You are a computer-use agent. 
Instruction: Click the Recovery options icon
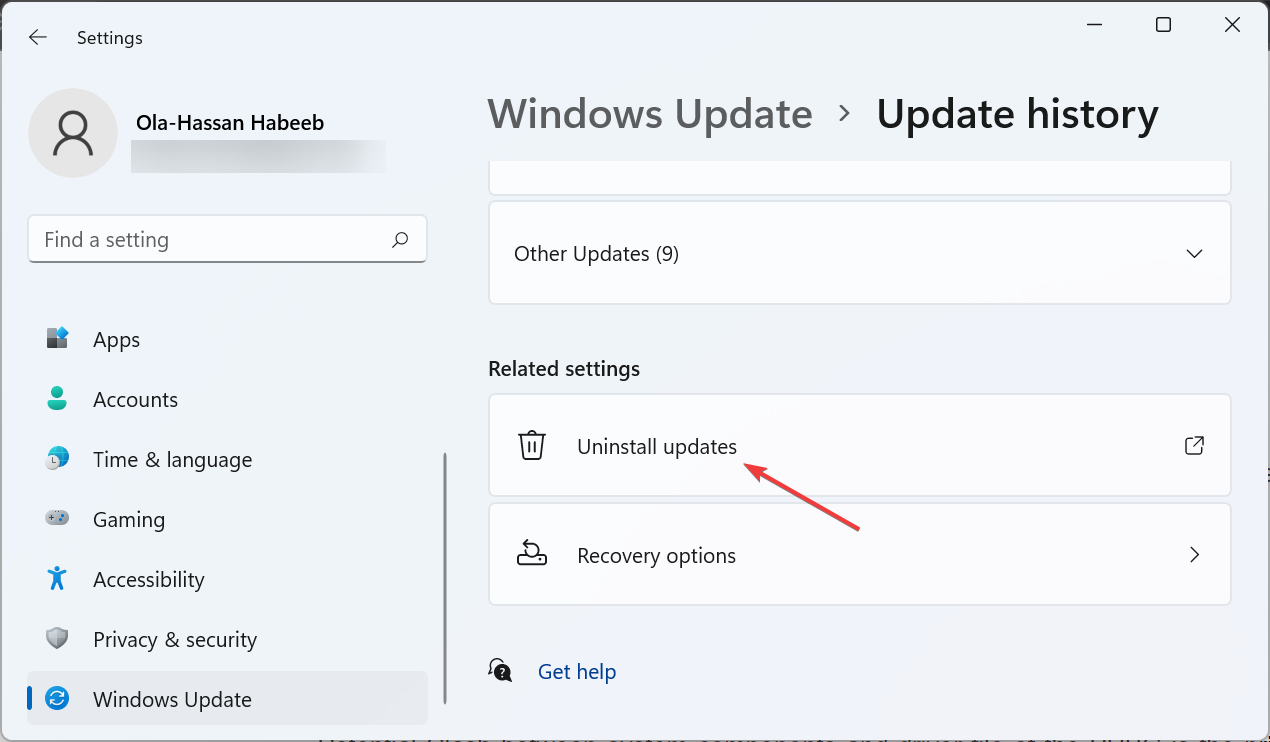coord(531,554)
